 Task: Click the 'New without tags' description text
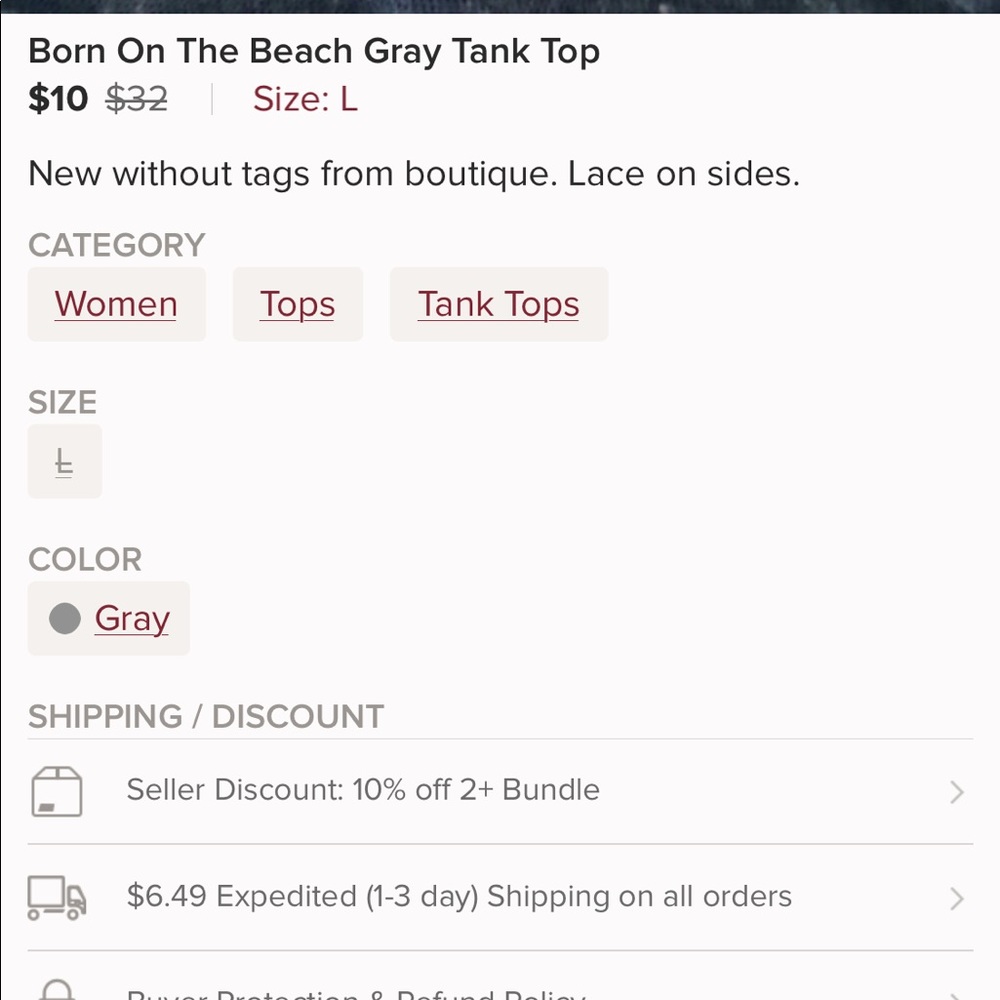coord(414,174)
